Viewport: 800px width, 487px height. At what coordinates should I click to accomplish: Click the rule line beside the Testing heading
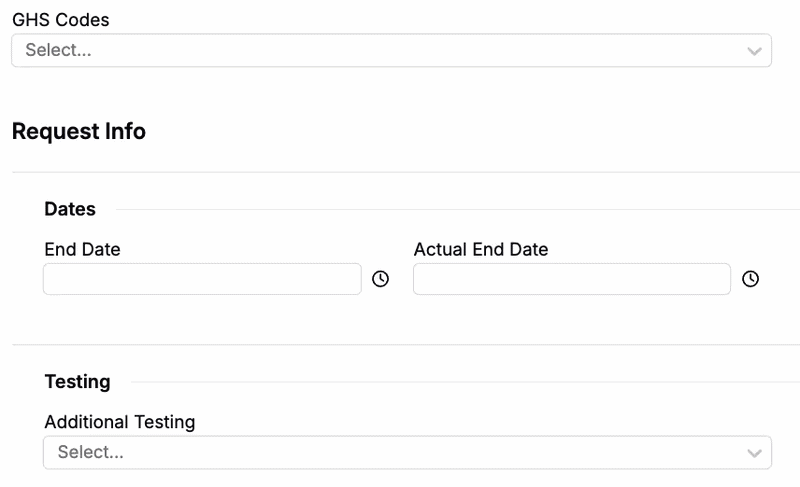click(x=460, y=382)
